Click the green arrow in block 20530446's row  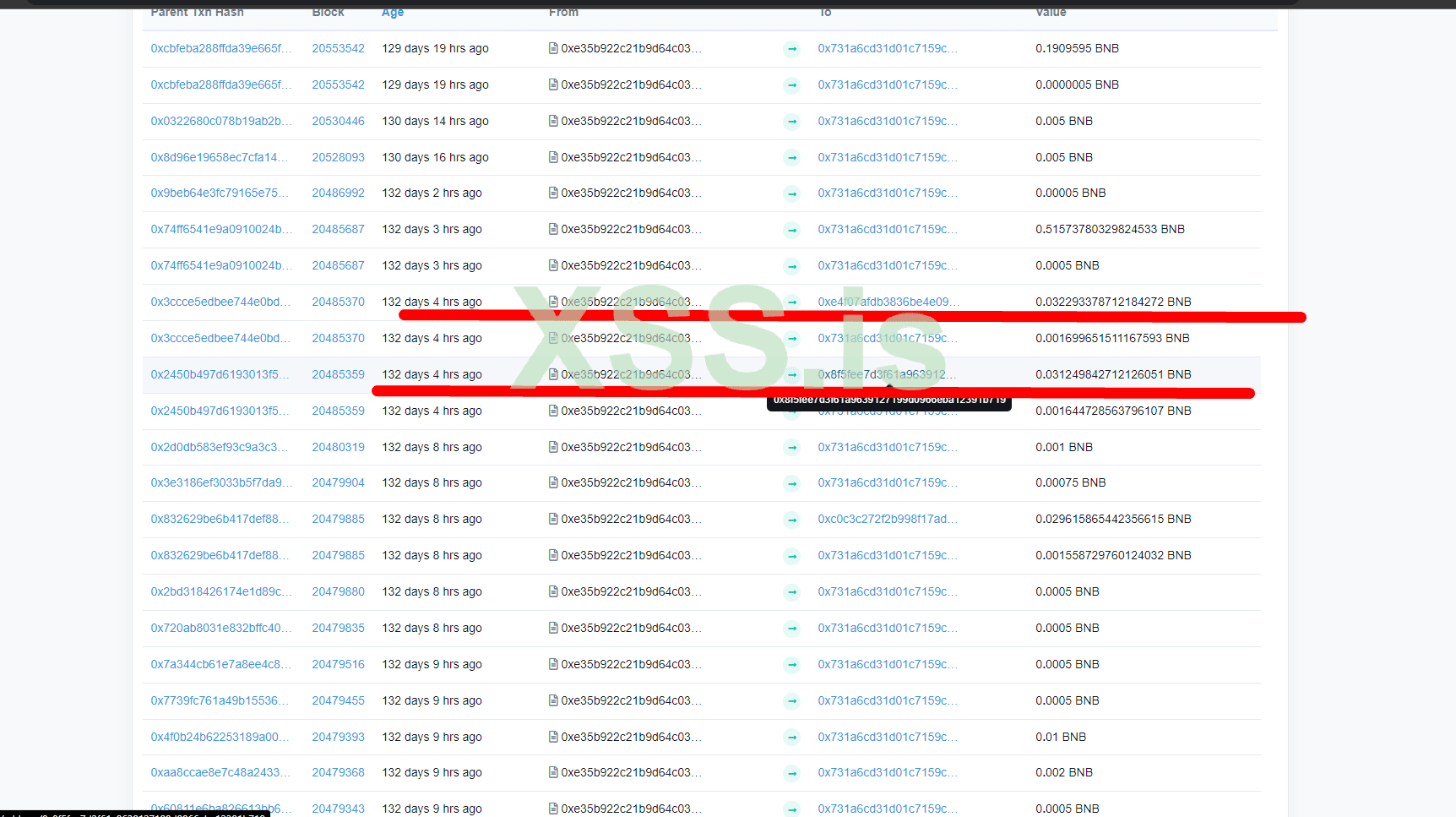point(792,122)
